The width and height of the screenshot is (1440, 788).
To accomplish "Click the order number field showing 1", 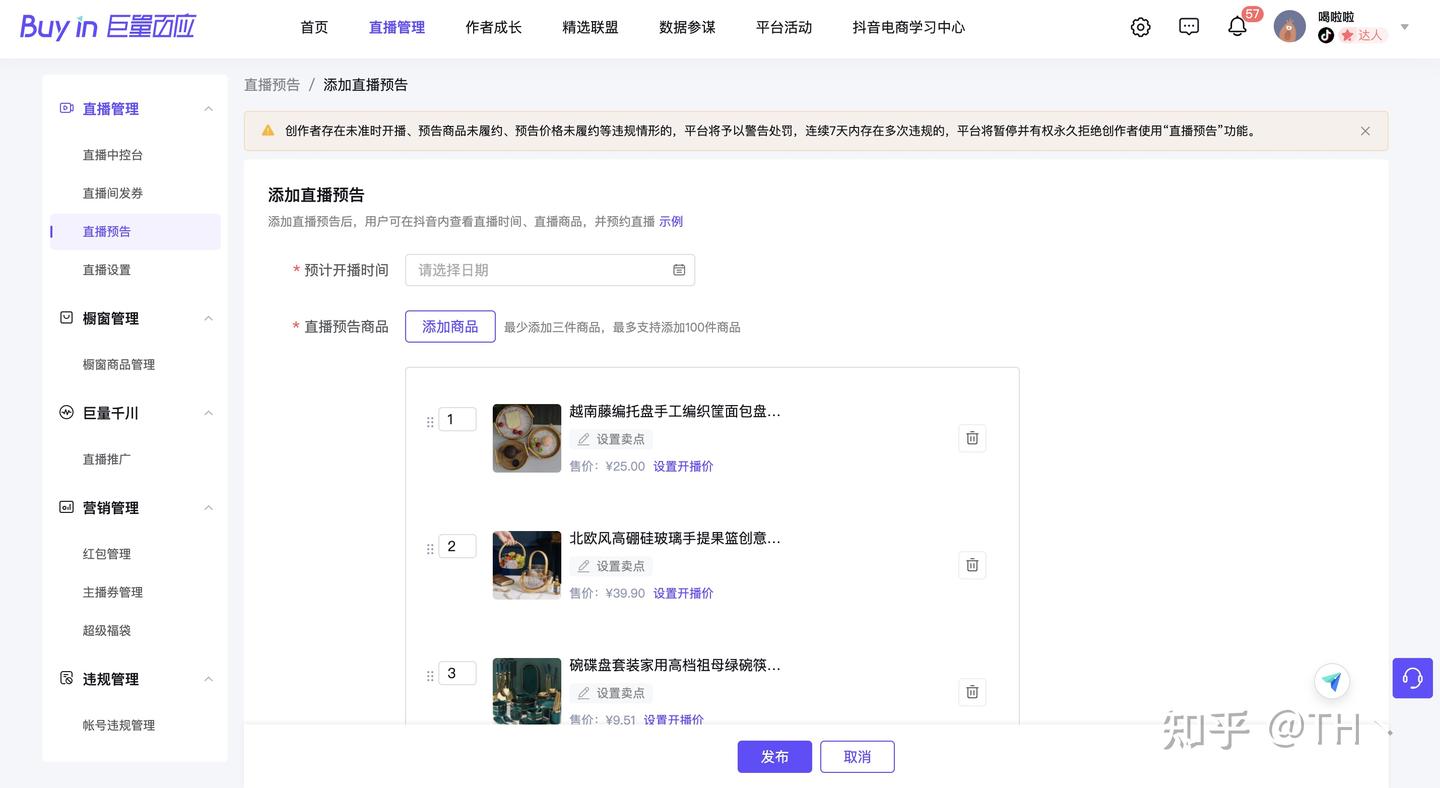I will pos(457,419).
